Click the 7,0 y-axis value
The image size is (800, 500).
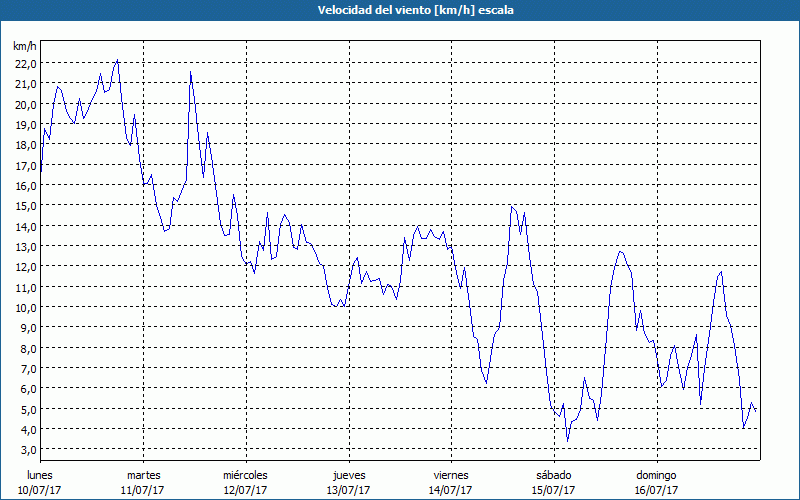click(28, 368)
